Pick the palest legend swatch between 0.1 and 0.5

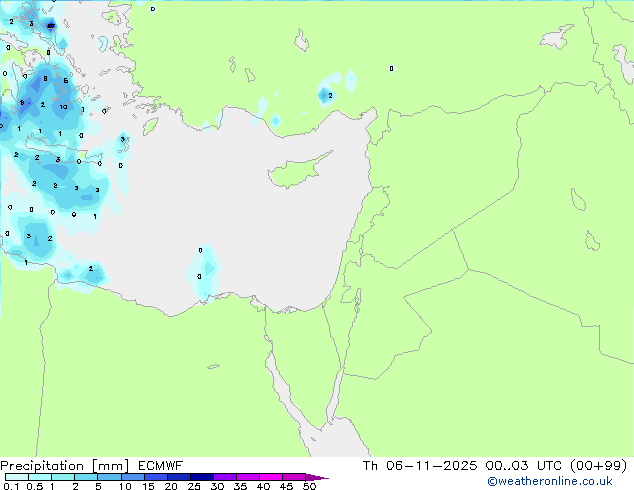pyautogui.click(x=17, y=477)
